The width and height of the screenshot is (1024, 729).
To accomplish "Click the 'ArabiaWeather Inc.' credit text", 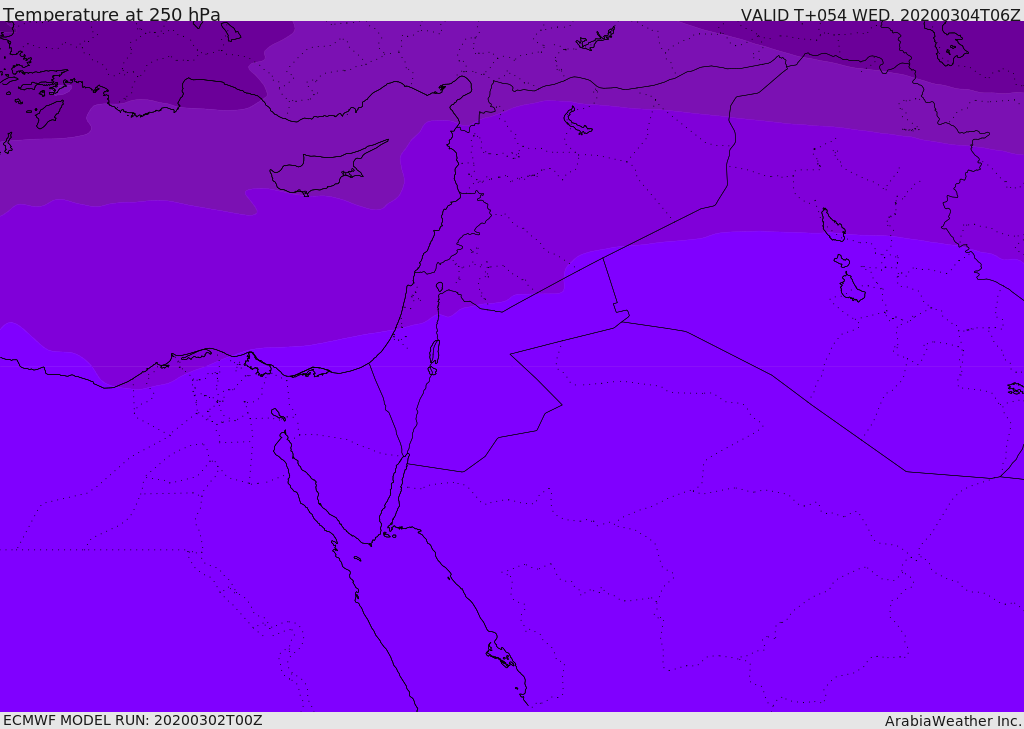I will coord(953,721).
